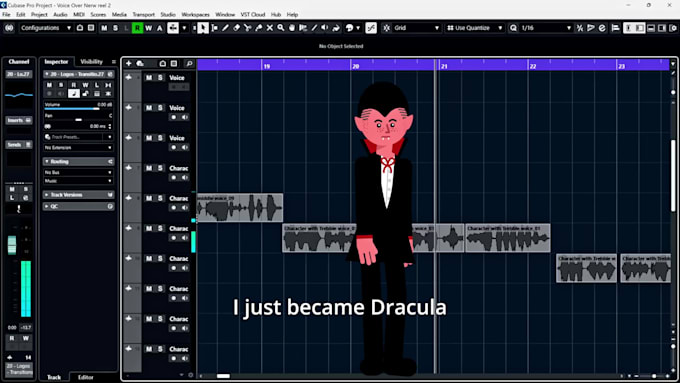Select the Range Selection tool
This screenshot has width=680, height=383.
[214, 28]
